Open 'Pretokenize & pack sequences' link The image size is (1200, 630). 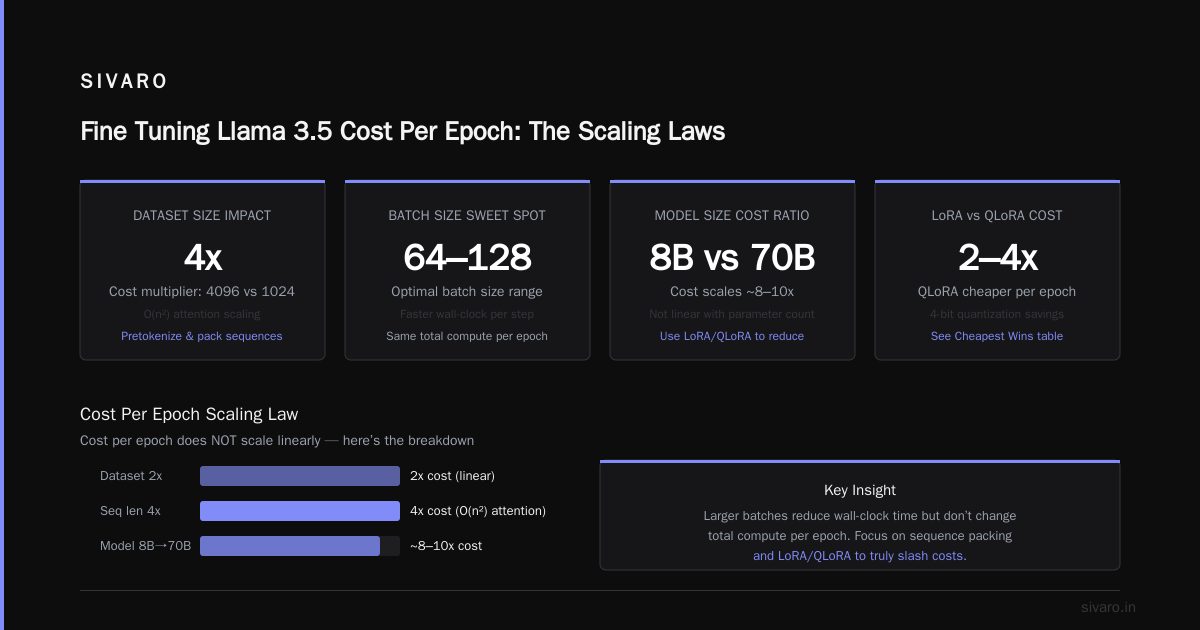(x=202, y=336)
